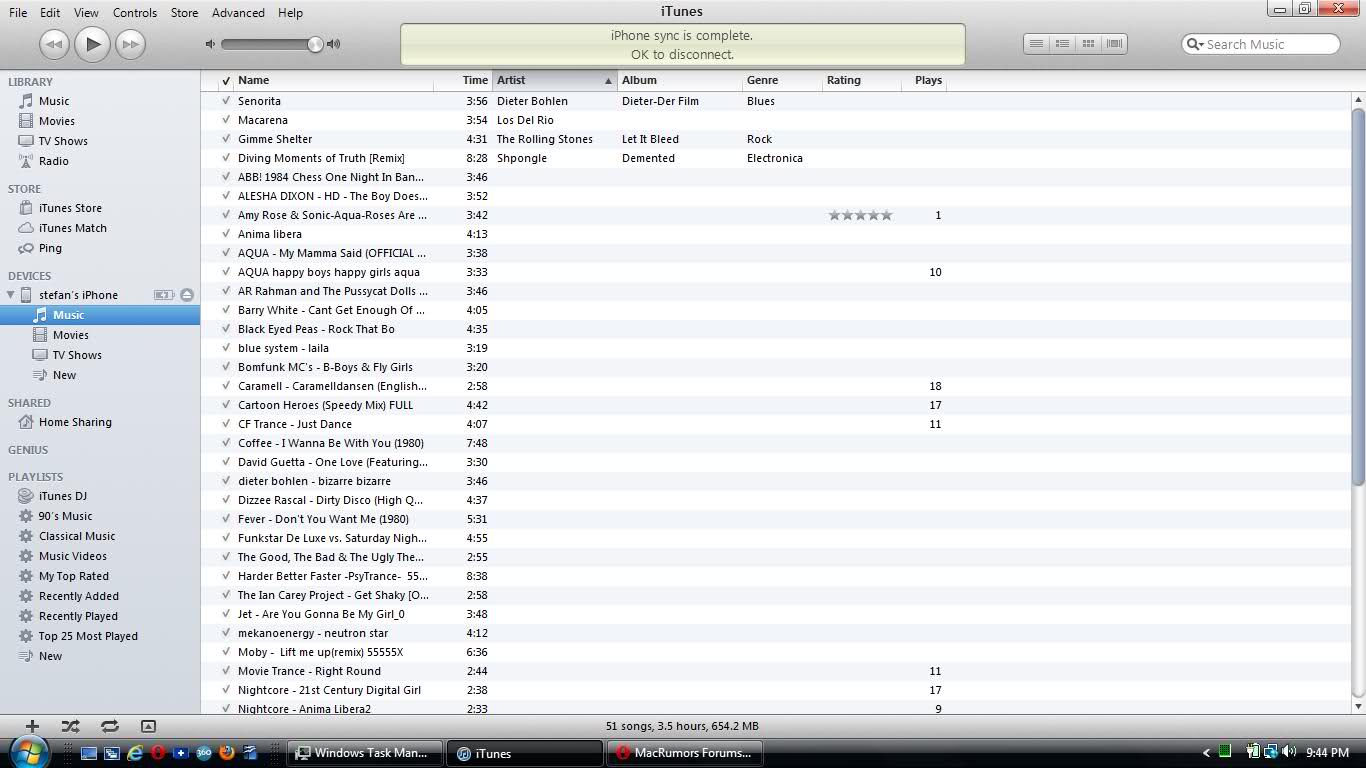Viewport: 1366px width, 768px height.
Task: Sort songs by Time column
Action: pos(463,80)
